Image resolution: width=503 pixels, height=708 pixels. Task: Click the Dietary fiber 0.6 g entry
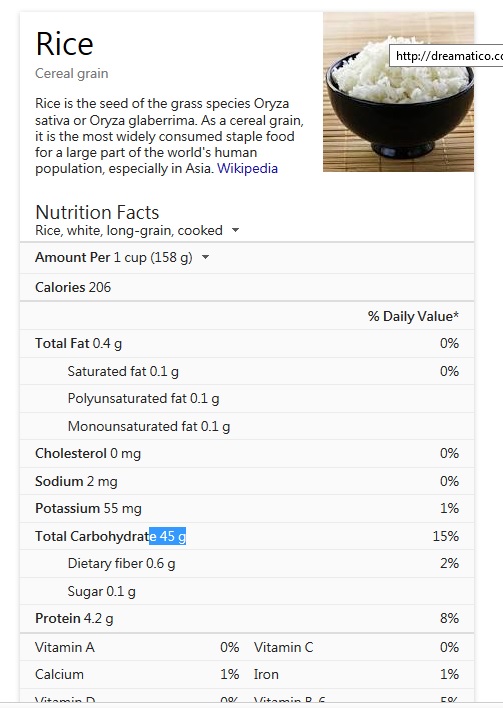click(x=121, y=564)
